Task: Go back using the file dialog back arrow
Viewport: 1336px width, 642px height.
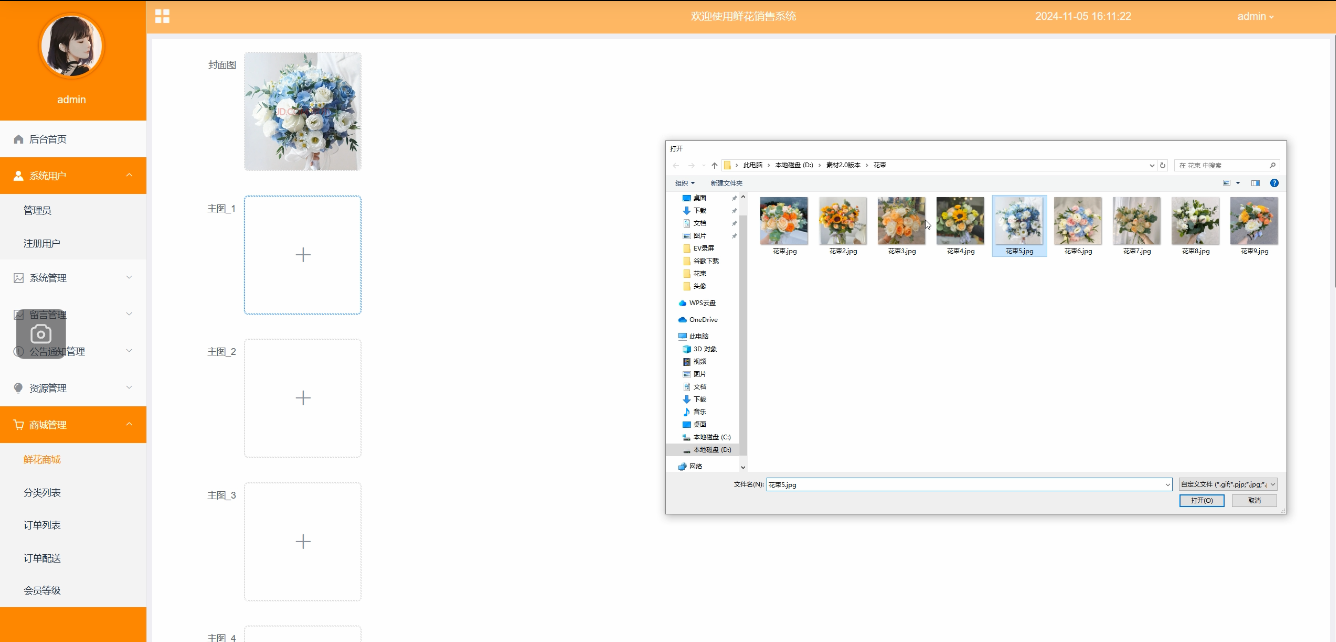Action: tap(676, 165)
